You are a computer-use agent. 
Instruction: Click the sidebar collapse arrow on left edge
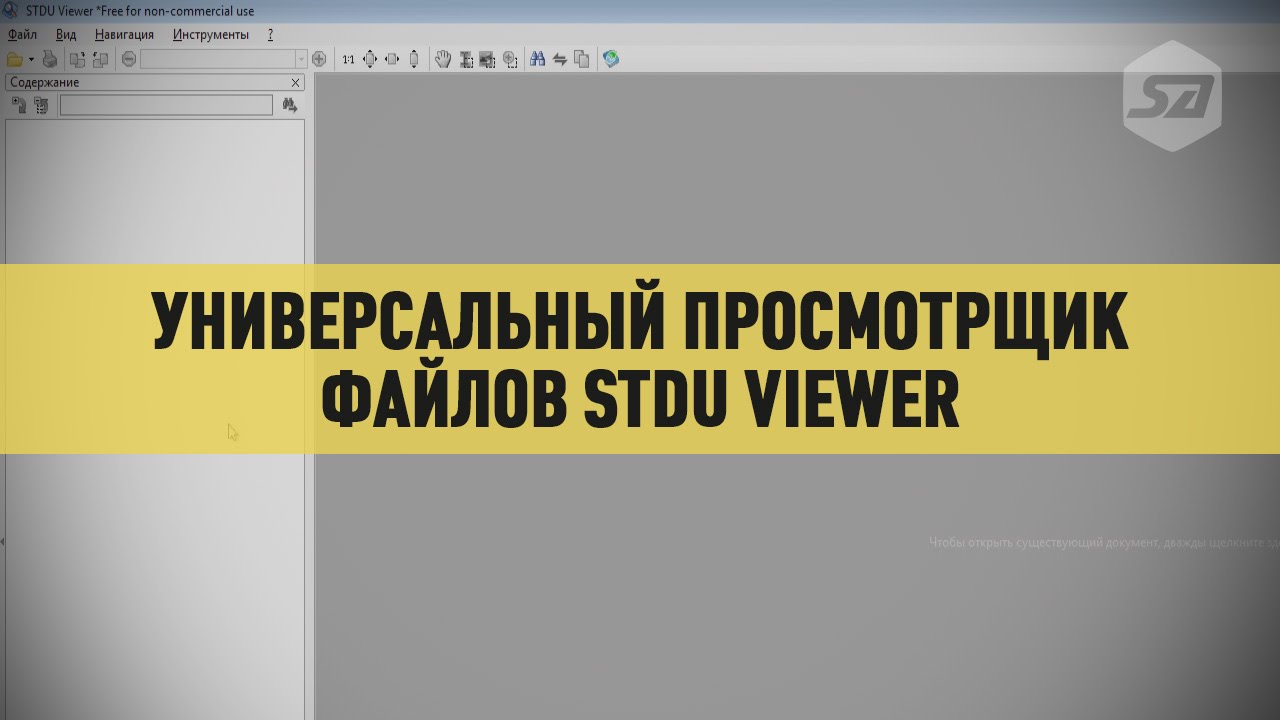pos(3,542)
